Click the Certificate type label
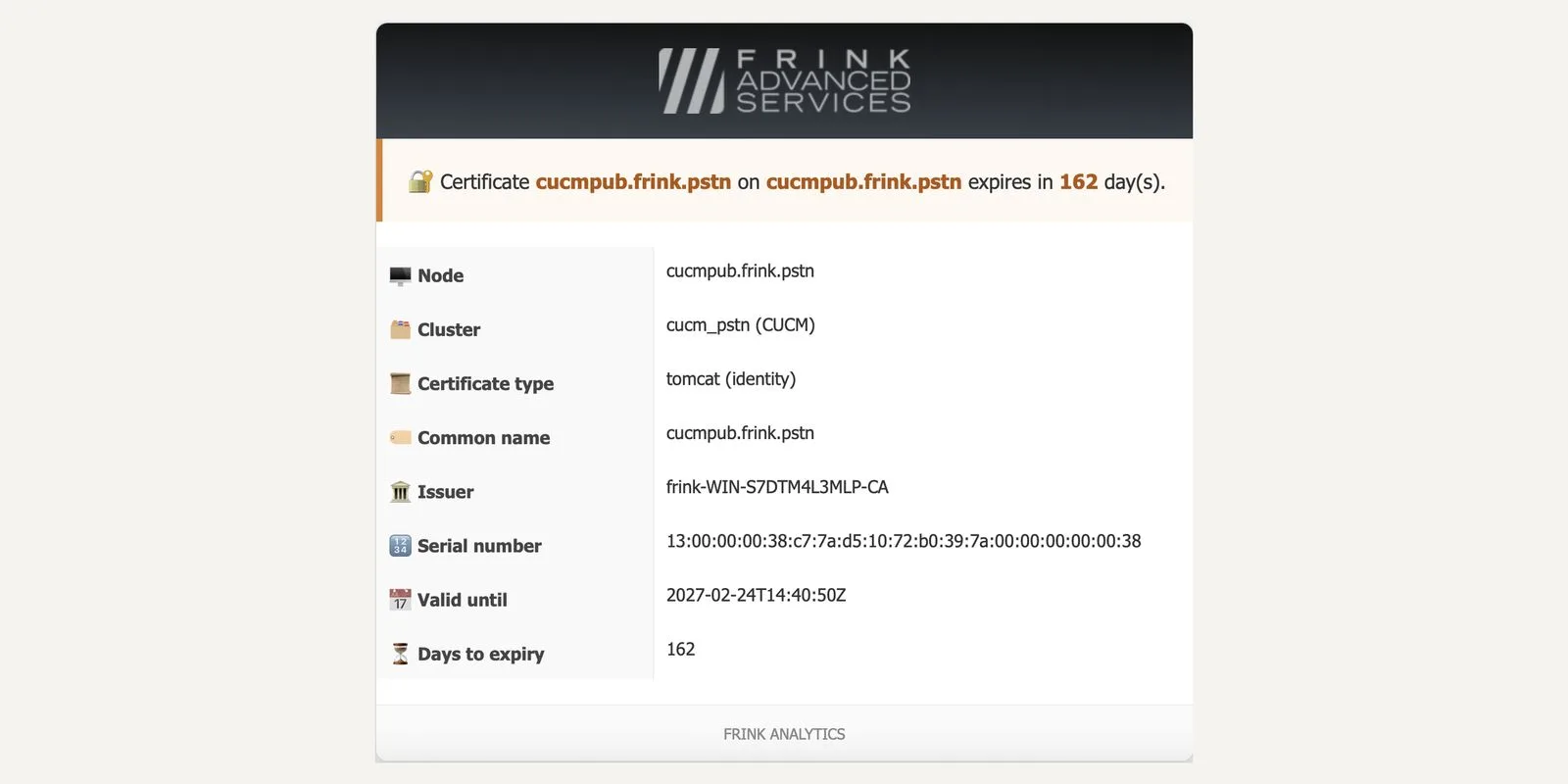The image size is (1568, 784). [x=485, y=384]
